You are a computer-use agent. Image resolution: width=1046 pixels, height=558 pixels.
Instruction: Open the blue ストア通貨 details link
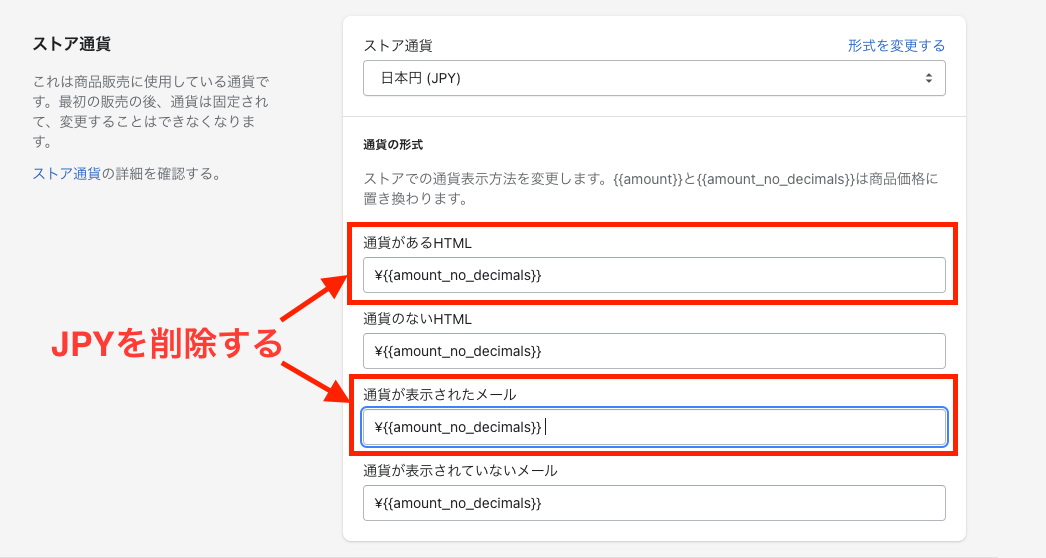coord(67,173)
